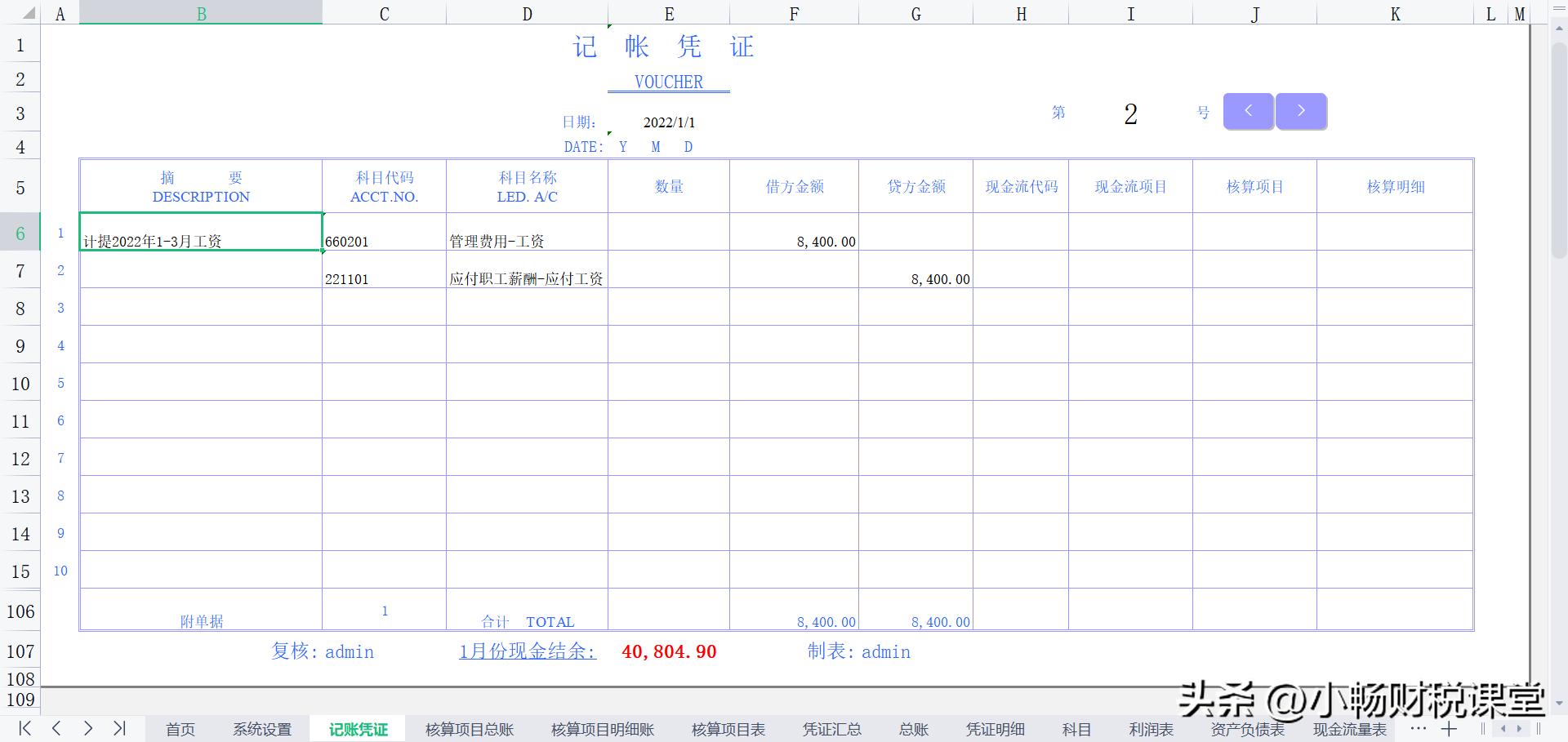The image size is (1568, 742).
Task: Click the voucher number cell showing 2
Action: (x=1129, y=115)
